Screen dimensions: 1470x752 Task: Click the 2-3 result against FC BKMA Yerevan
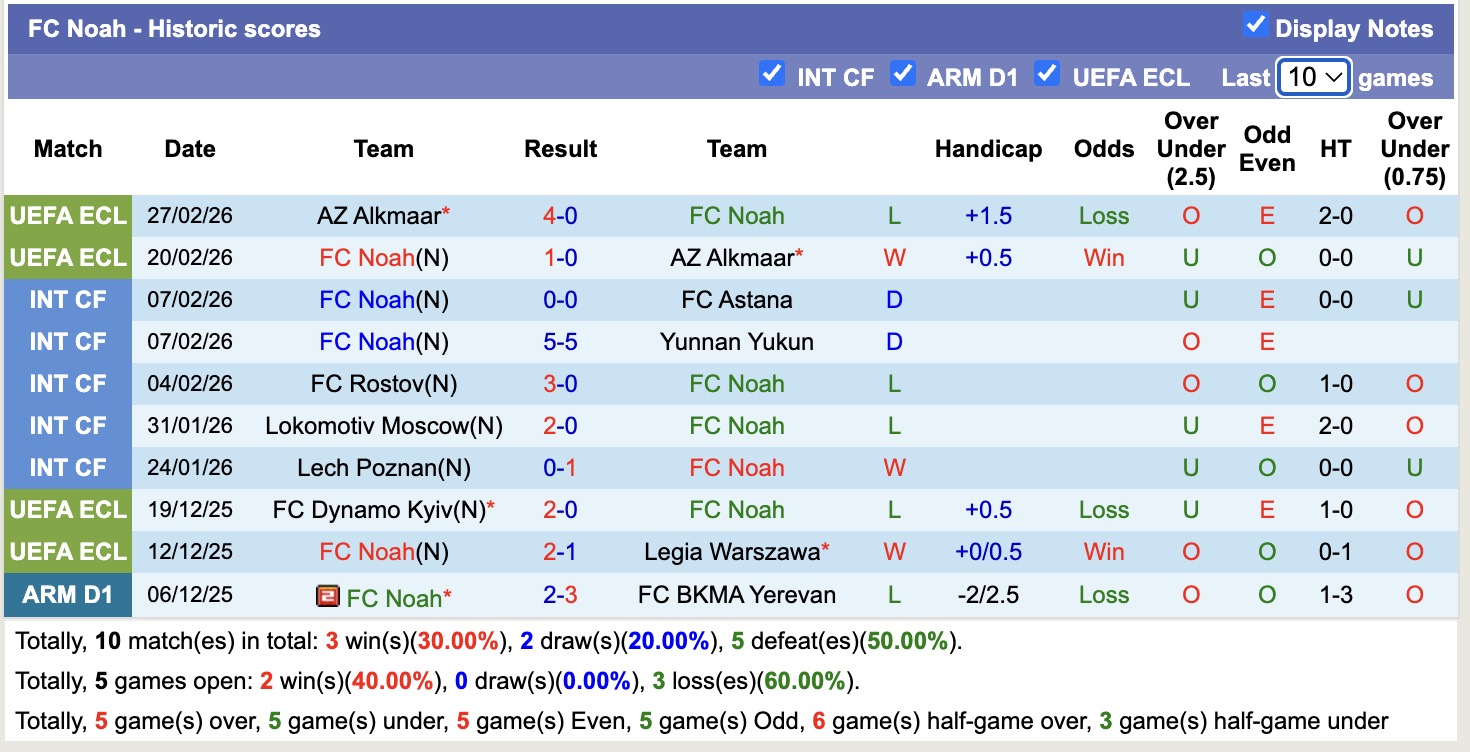coord(560,594)
